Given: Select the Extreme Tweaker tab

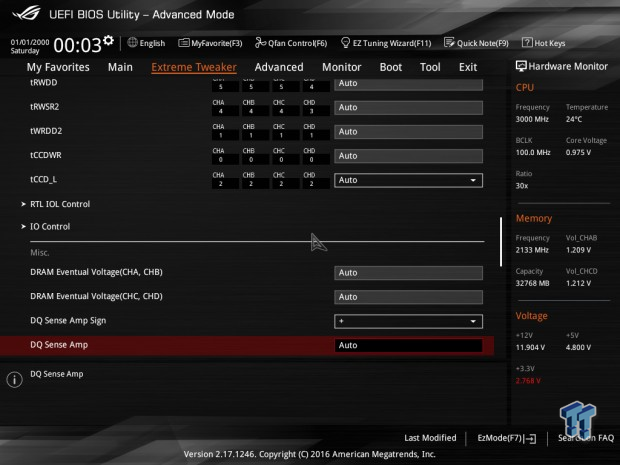Looking at the screenshot, I should point(194,67).
